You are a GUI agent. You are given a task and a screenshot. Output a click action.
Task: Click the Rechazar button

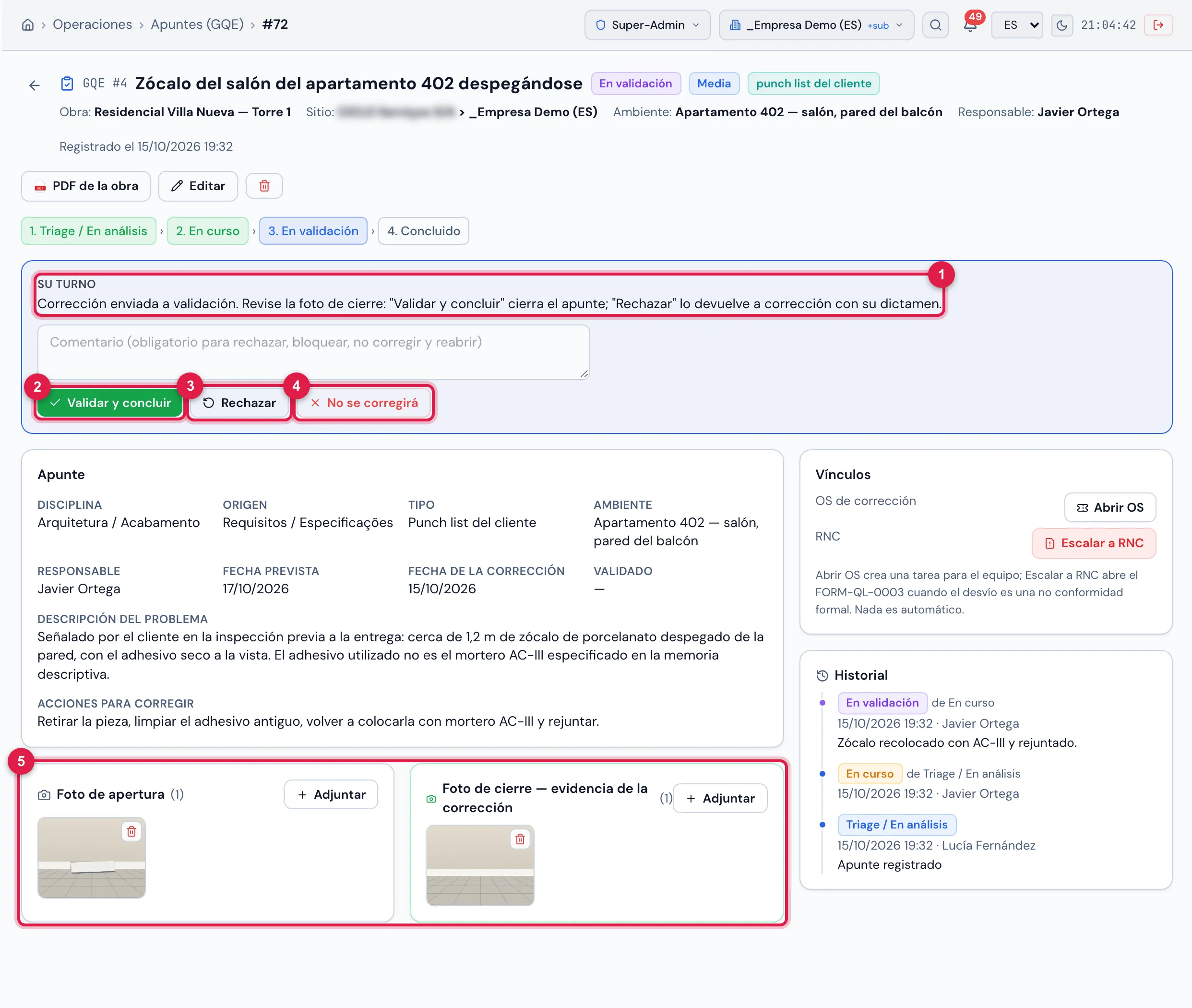click(239, 403)
